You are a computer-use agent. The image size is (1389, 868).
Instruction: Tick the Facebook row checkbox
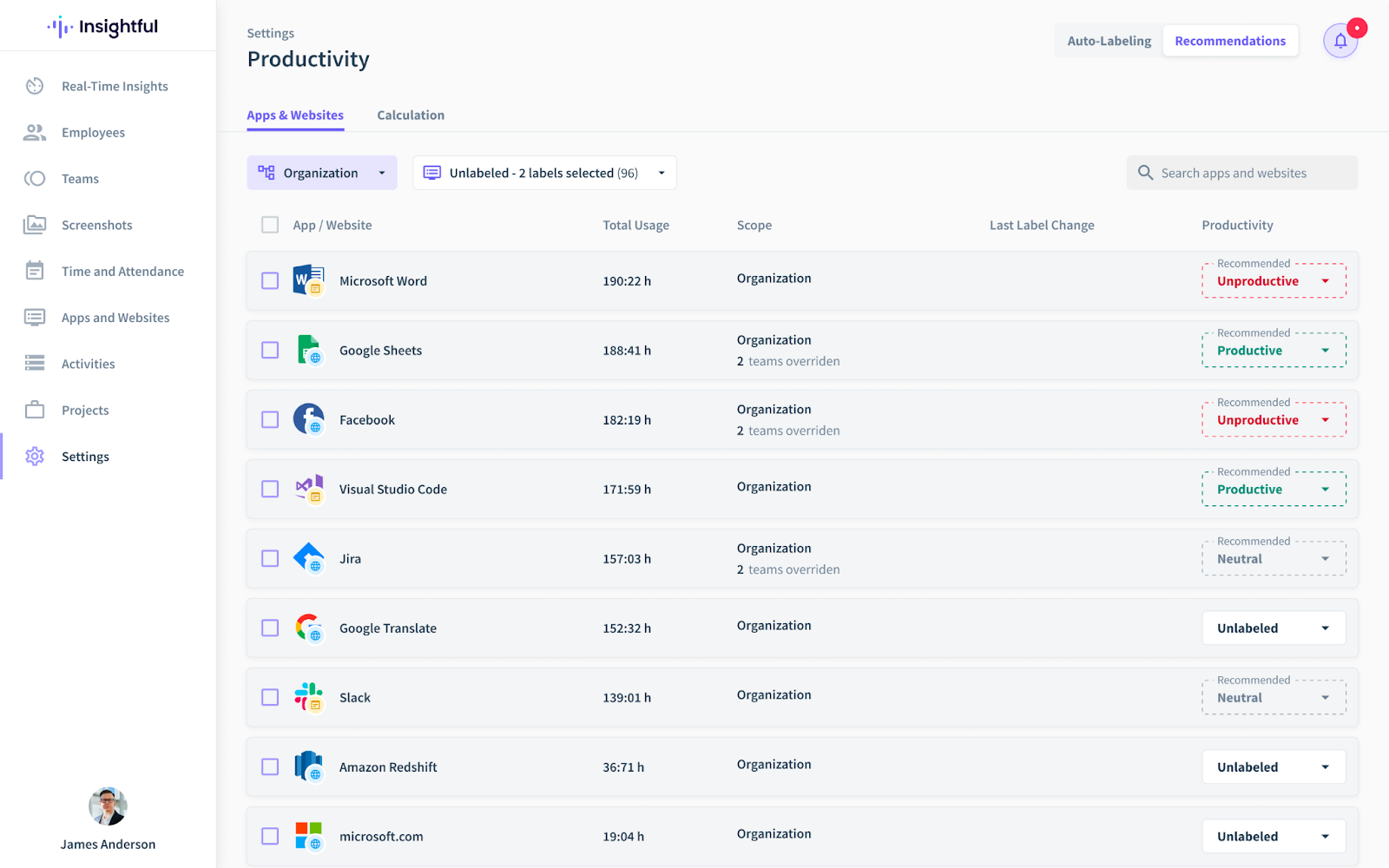270,420
